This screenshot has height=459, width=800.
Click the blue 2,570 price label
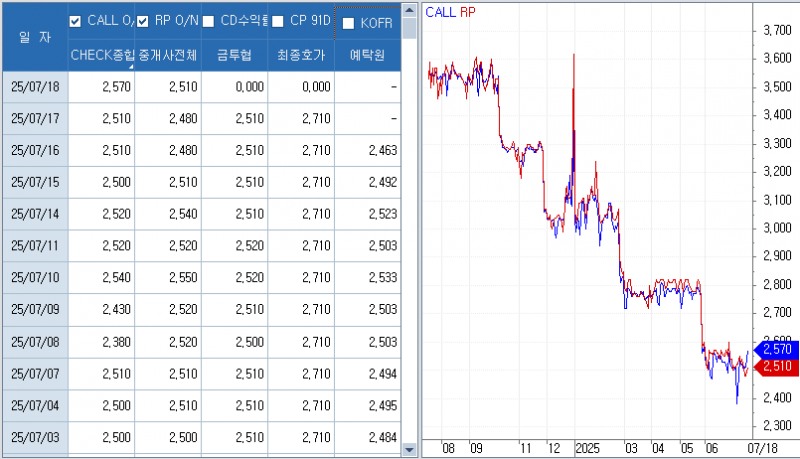[777, 350]
